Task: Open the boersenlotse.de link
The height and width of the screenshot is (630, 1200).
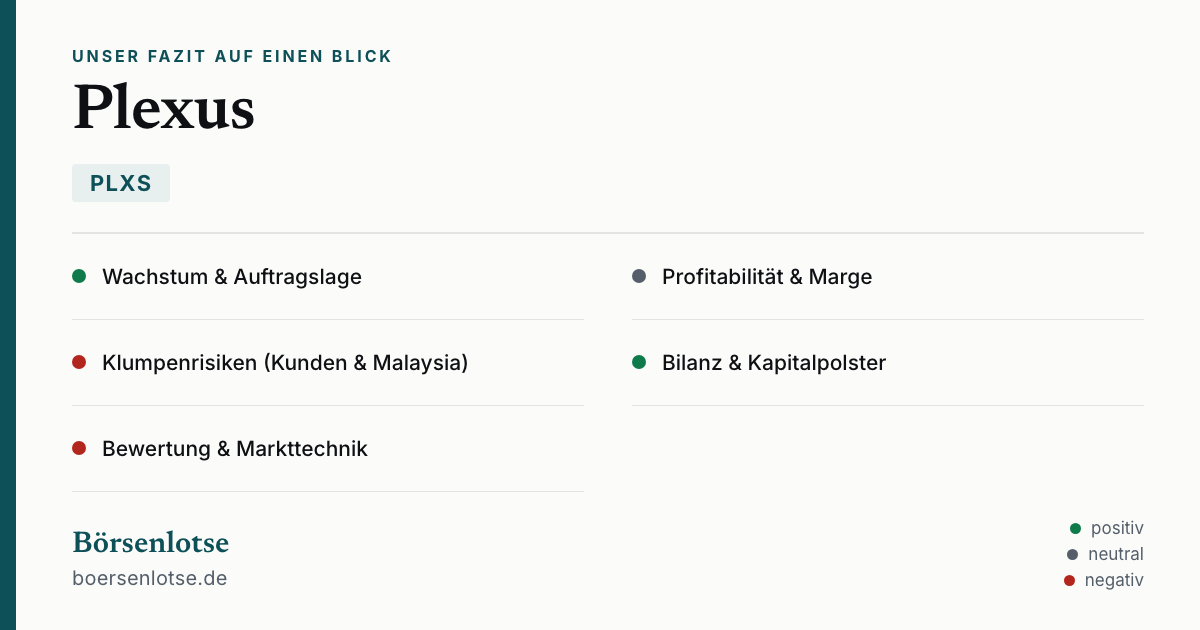Action: (150, 578)
